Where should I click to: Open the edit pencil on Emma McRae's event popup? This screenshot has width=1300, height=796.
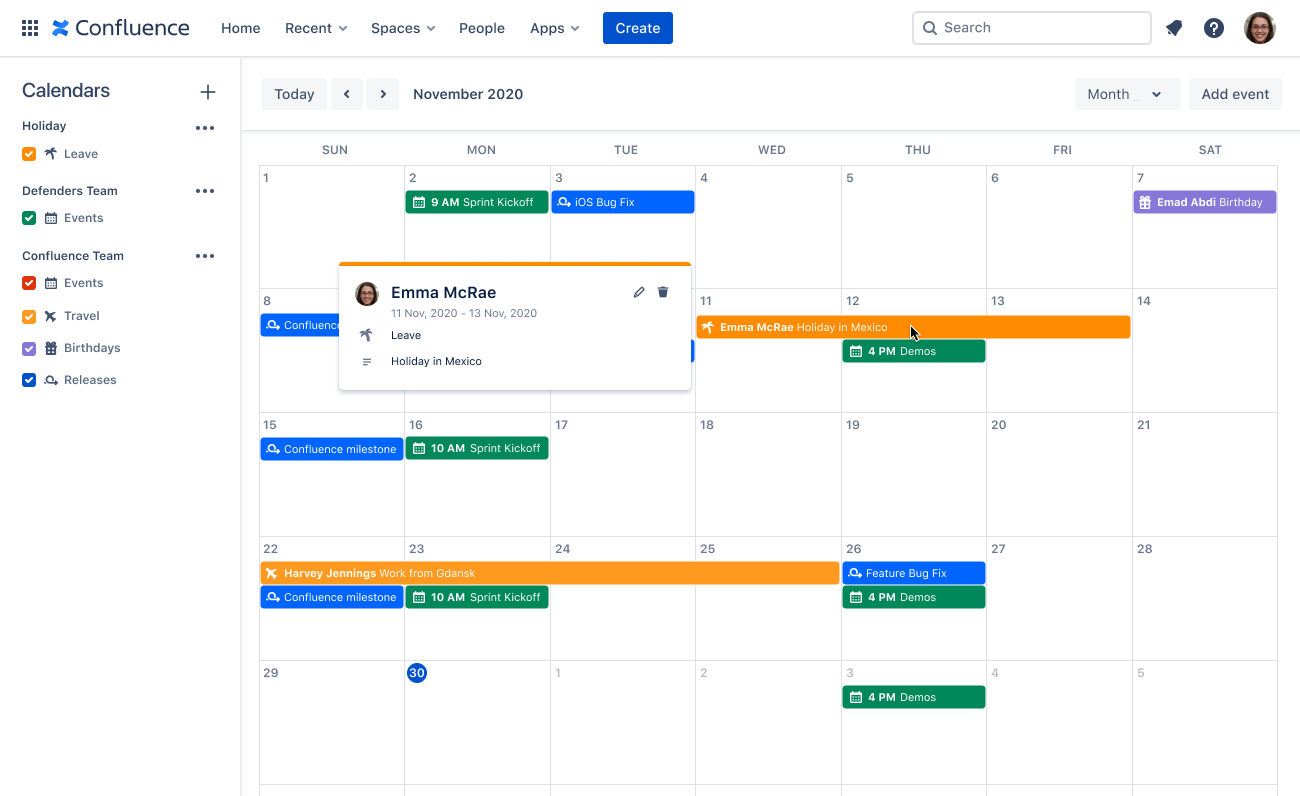pyautogui.click(x=639, y=291)
